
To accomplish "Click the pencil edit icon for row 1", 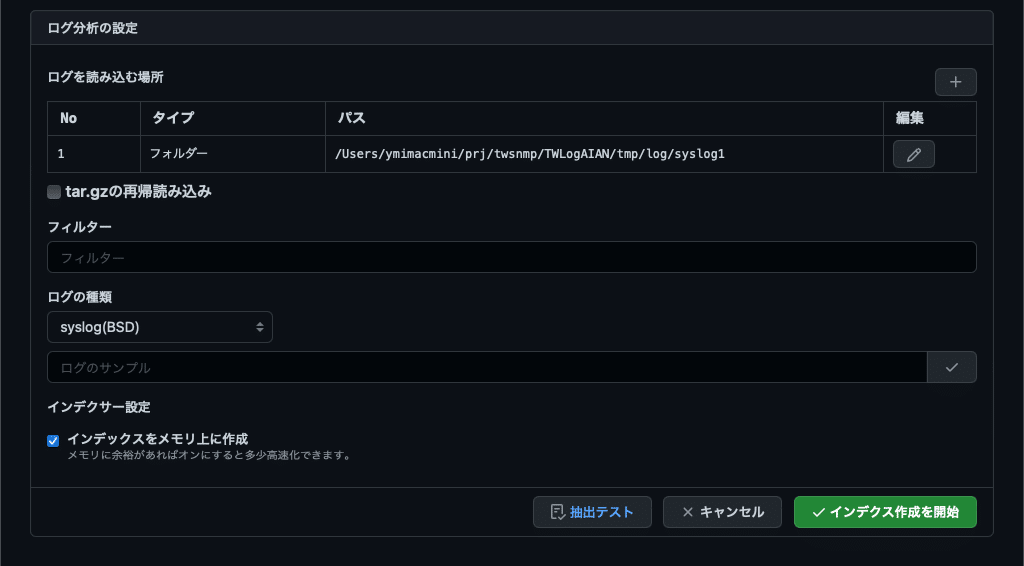I will [914, 155].
